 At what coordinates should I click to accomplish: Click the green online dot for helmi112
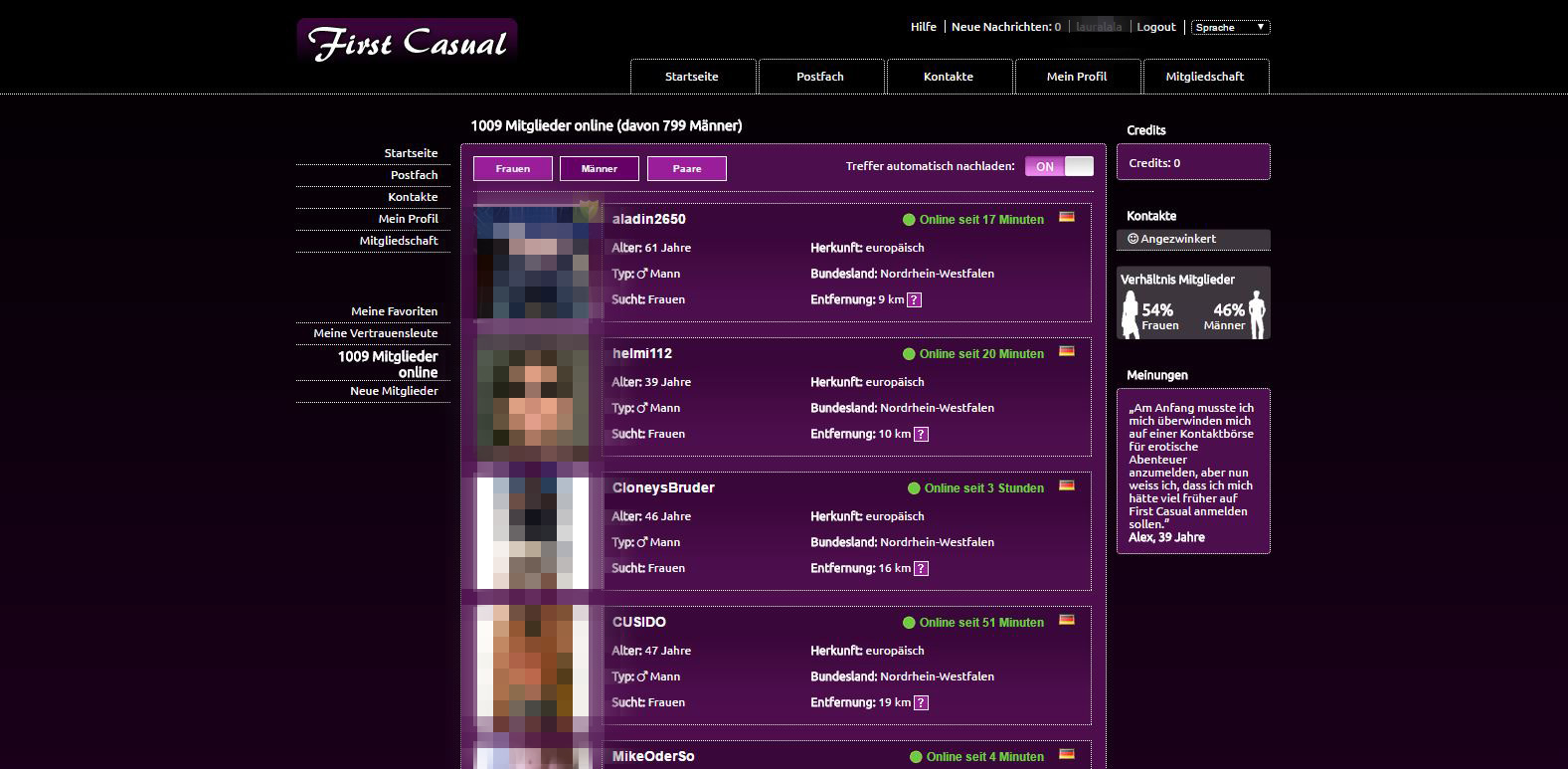(x=909, y=354)
